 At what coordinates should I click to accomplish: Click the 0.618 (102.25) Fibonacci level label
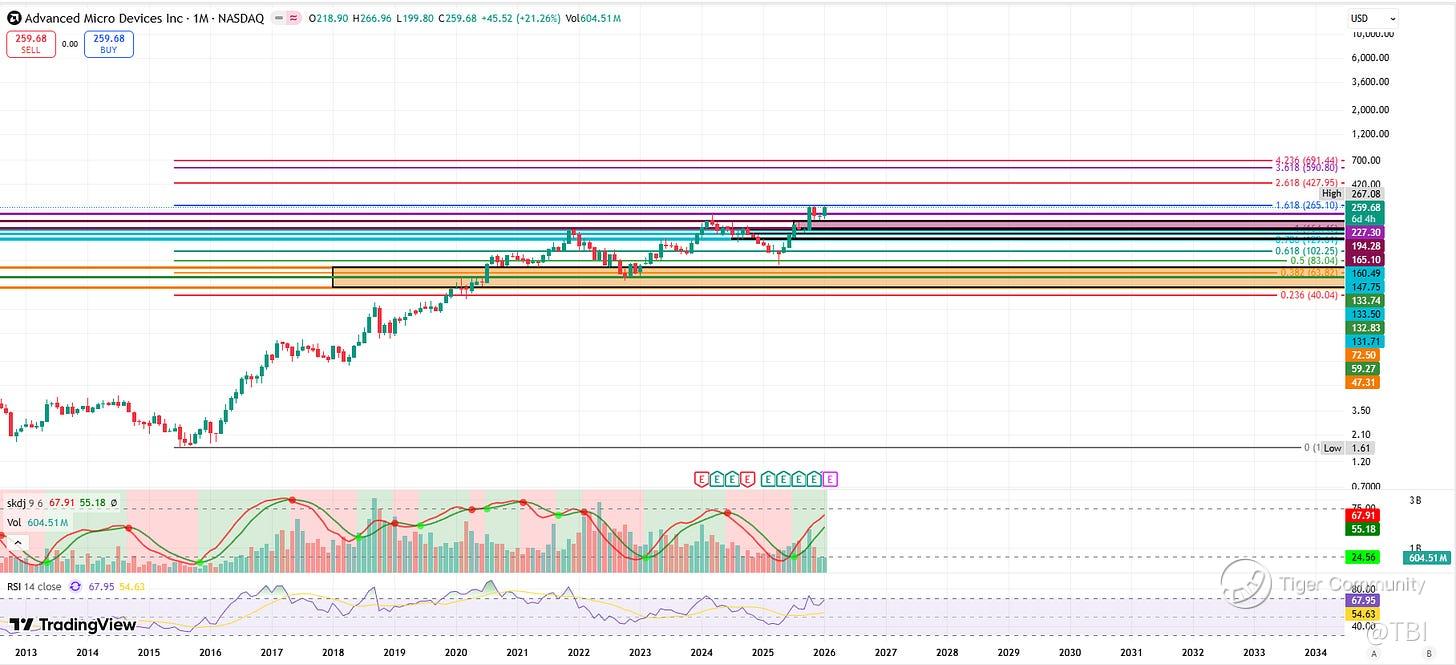[1309, 251]
